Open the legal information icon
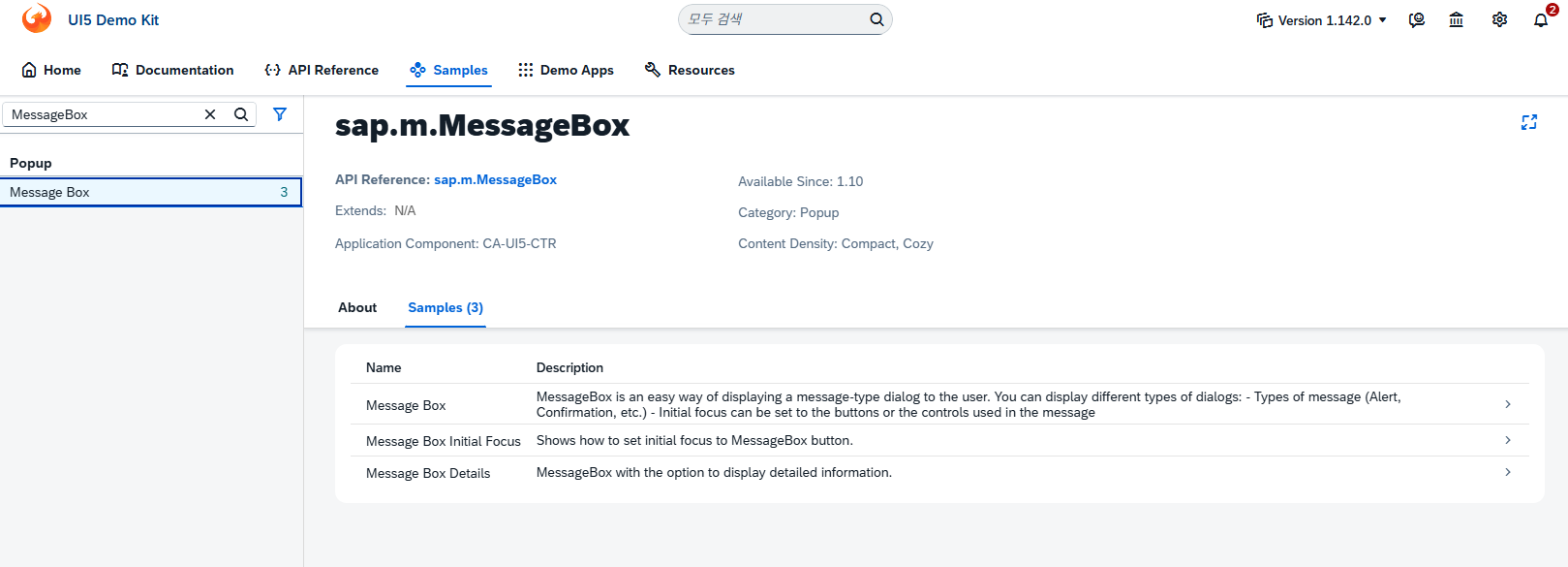This screenshot has width=1568, height=567. (x=1457, y=19)
